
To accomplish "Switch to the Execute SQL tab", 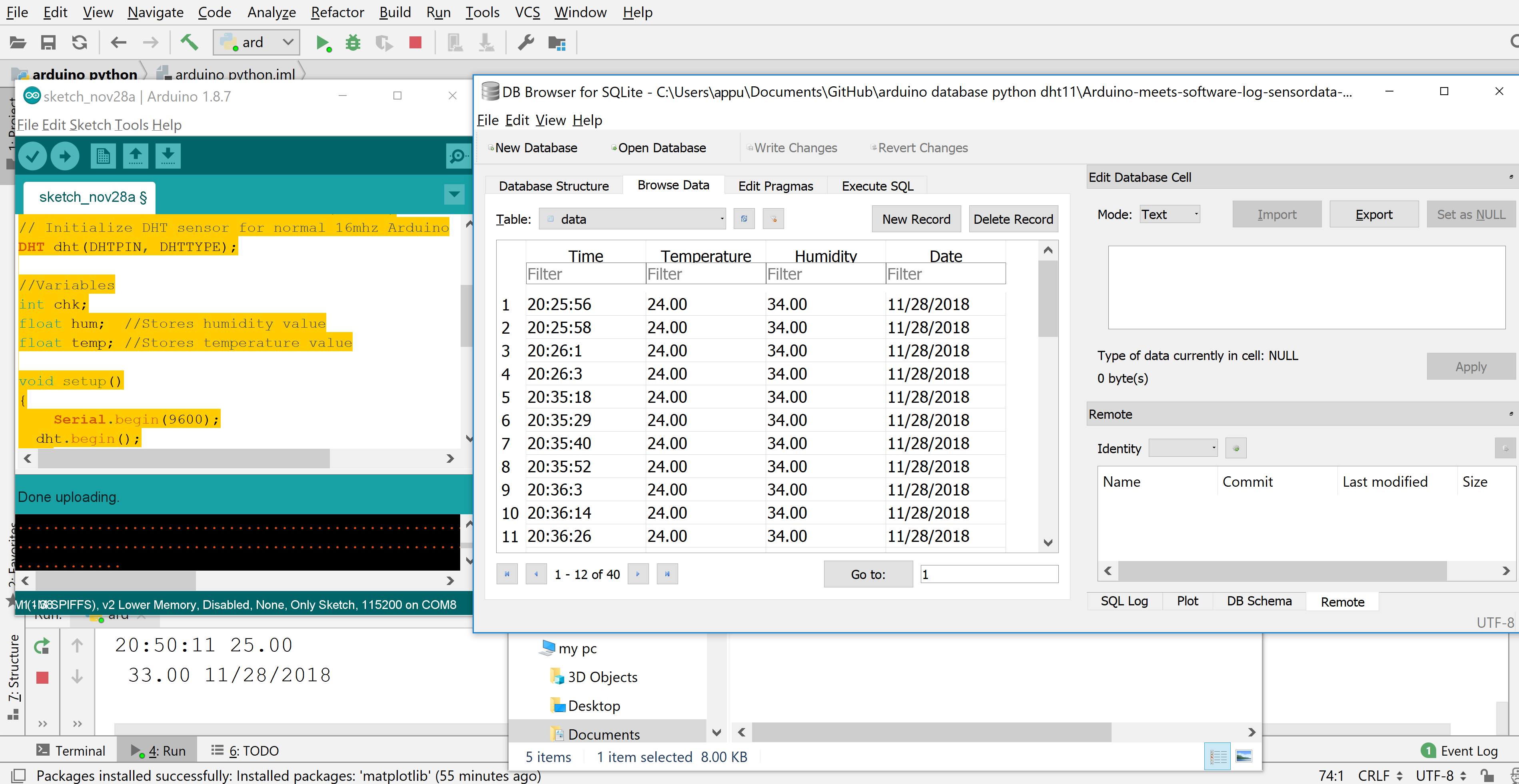I will coord(877,186).
